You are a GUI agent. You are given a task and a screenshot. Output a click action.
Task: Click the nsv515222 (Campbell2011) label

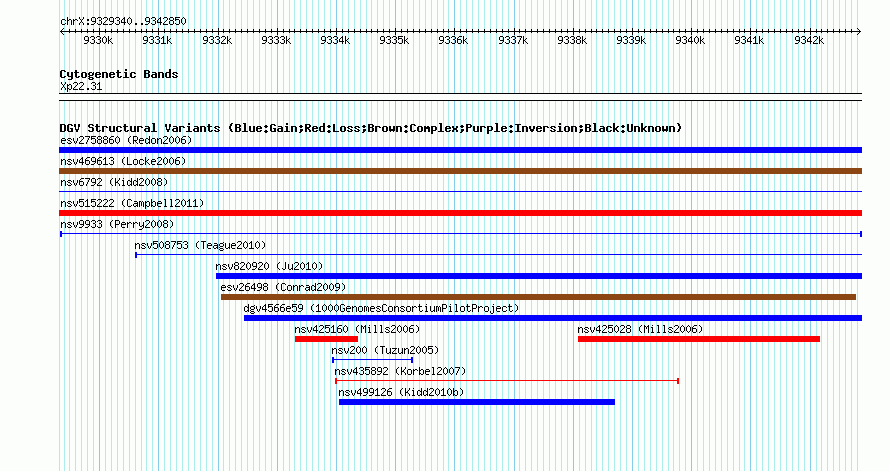click(x=132, y=203)
